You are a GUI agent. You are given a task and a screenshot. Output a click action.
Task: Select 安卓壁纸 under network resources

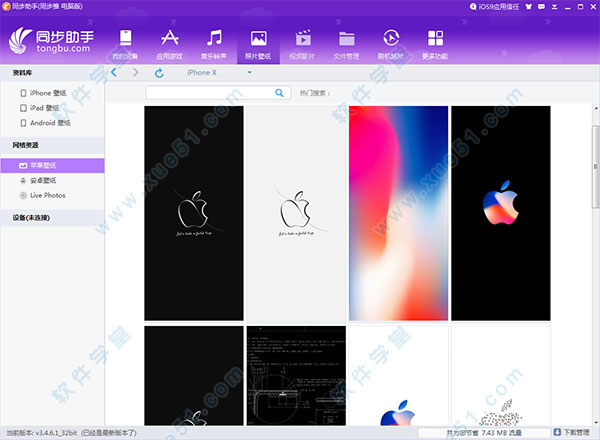tap(43, 181)
